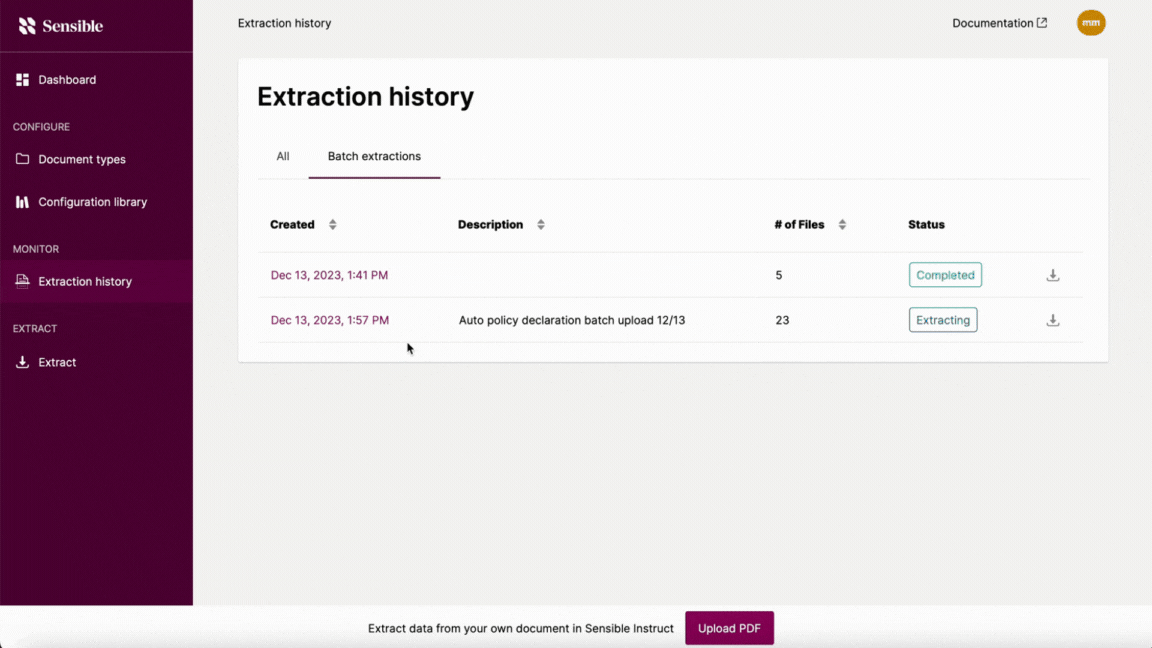Screen dimensions: 1152x648
Task: Click the file count 23
Action: [782, 320]
